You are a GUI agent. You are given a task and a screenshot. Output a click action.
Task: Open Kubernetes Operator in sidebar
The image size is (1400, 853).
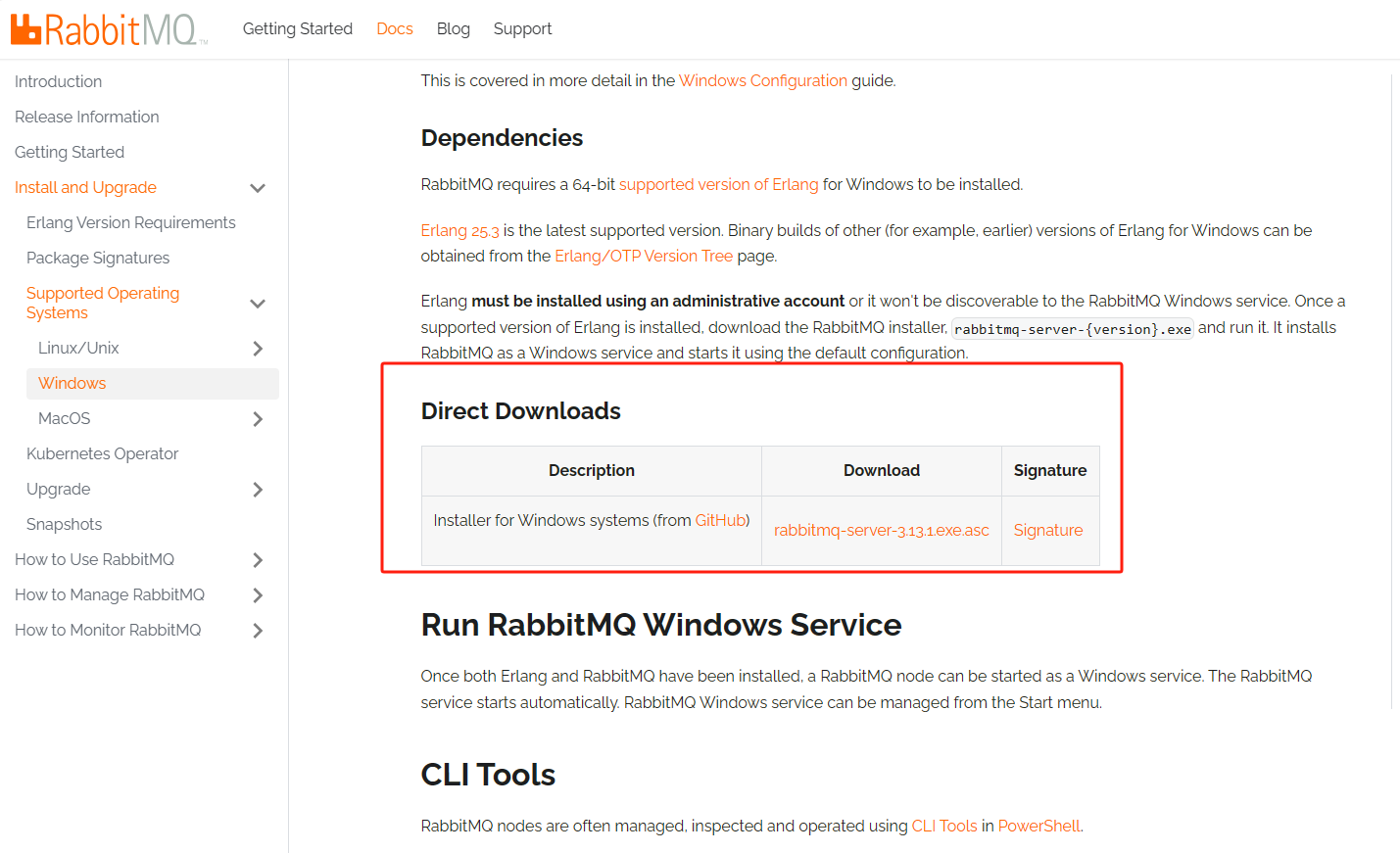point(103,453)
